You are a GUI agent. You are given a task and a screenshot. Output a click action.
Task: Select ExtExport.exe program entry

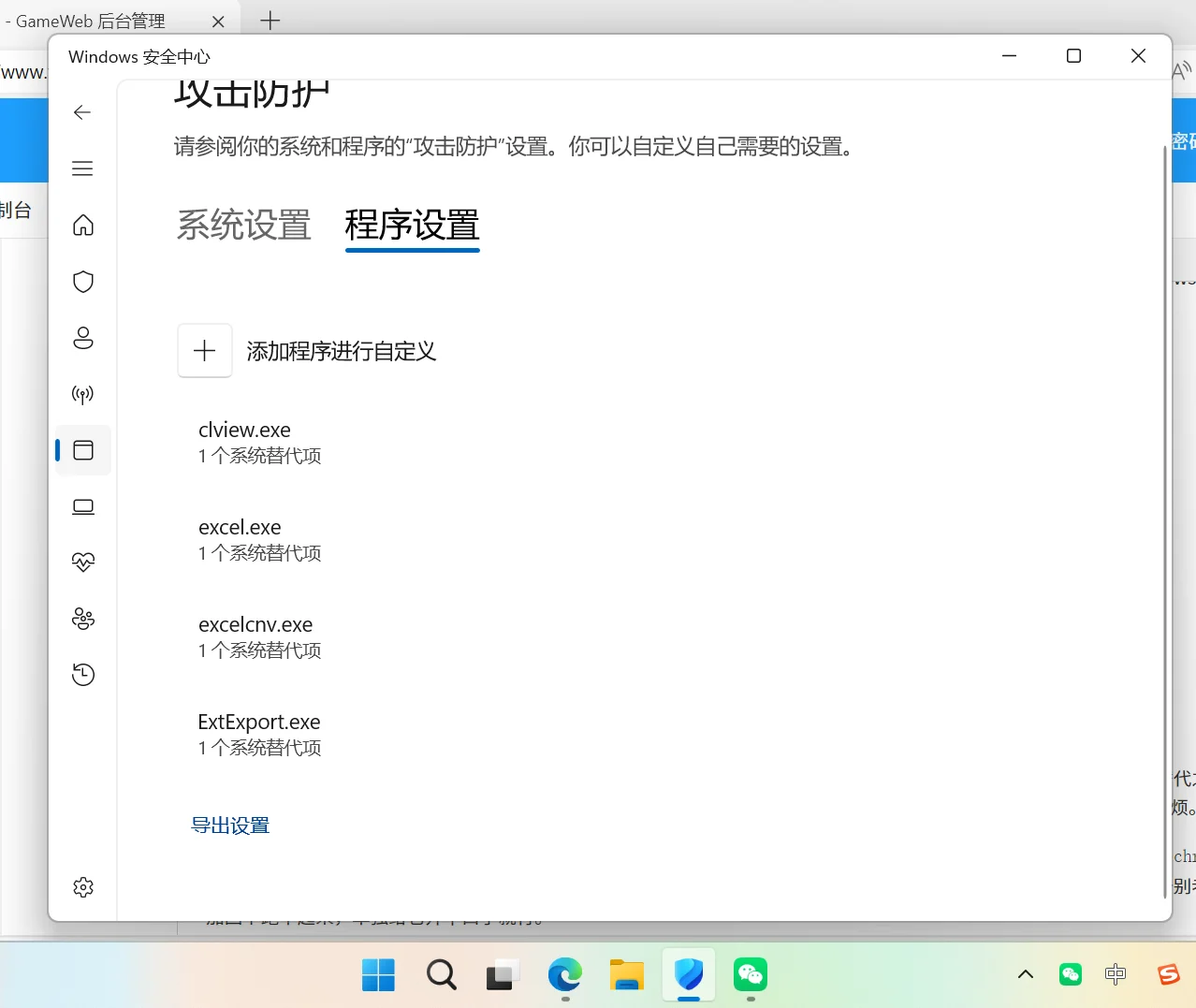pos(260,735)
